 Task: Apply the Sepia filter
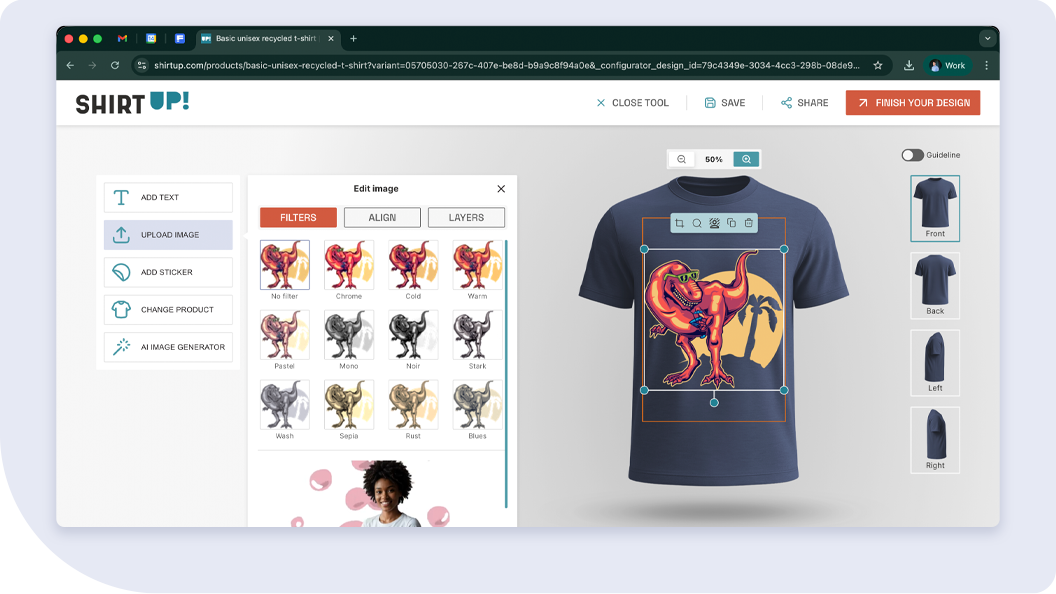[x=349, y=405]
